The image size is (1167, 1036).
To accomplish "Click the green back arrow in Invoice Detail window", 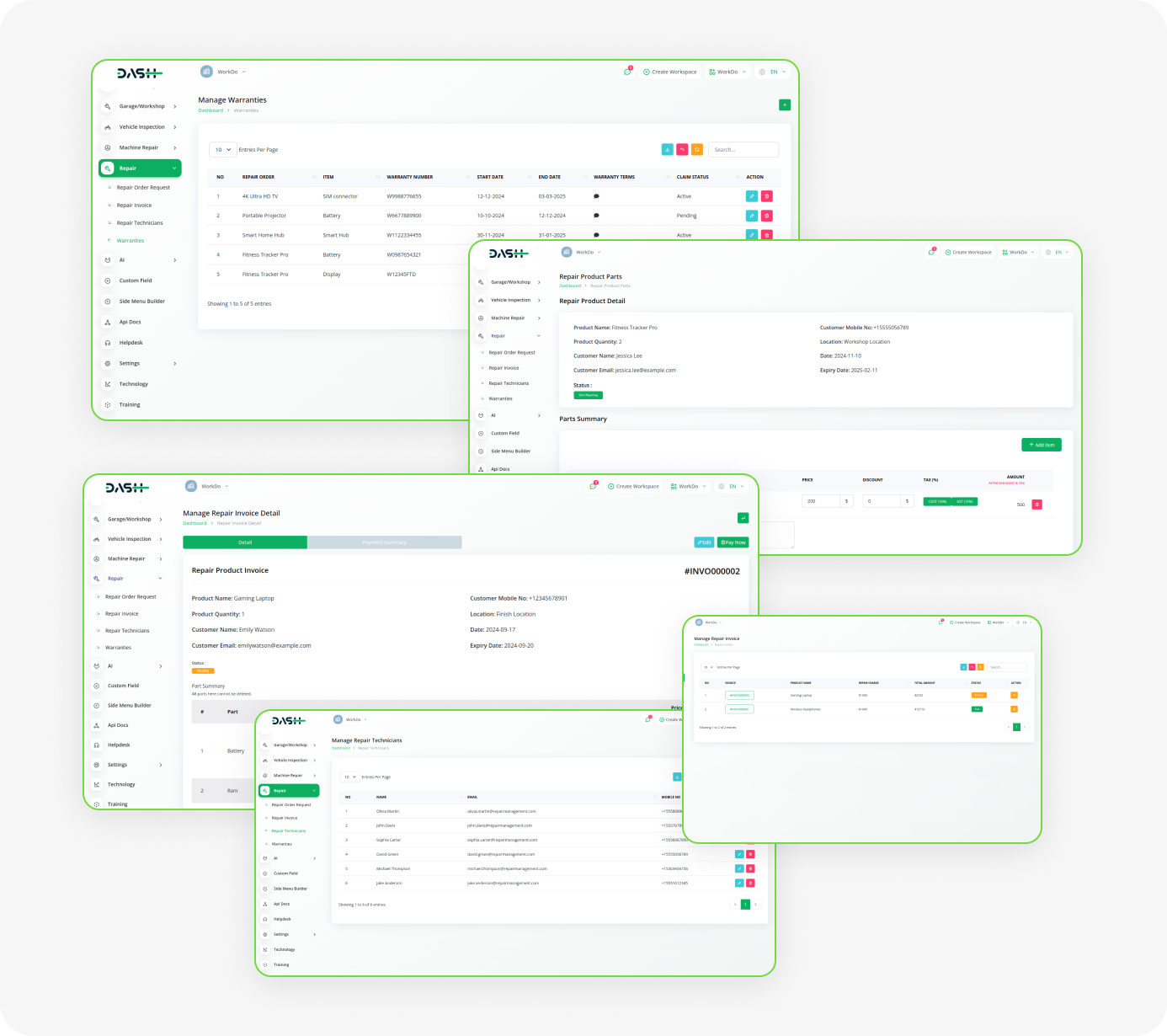I will pyautogui.click(x=743, y=518).
